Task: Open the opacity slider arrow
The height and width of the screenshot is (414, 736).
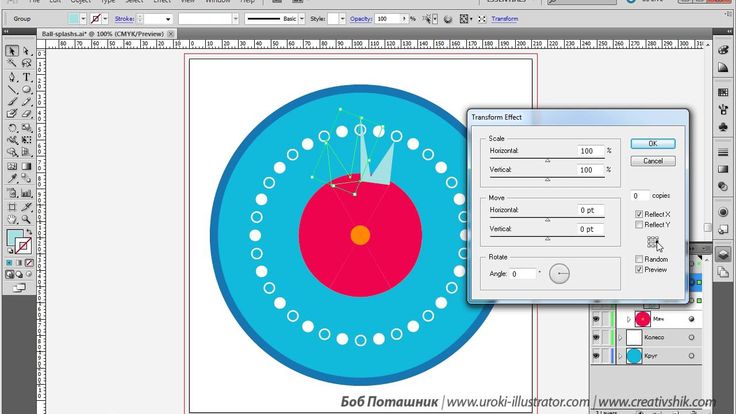Action: tap(404, 19)
